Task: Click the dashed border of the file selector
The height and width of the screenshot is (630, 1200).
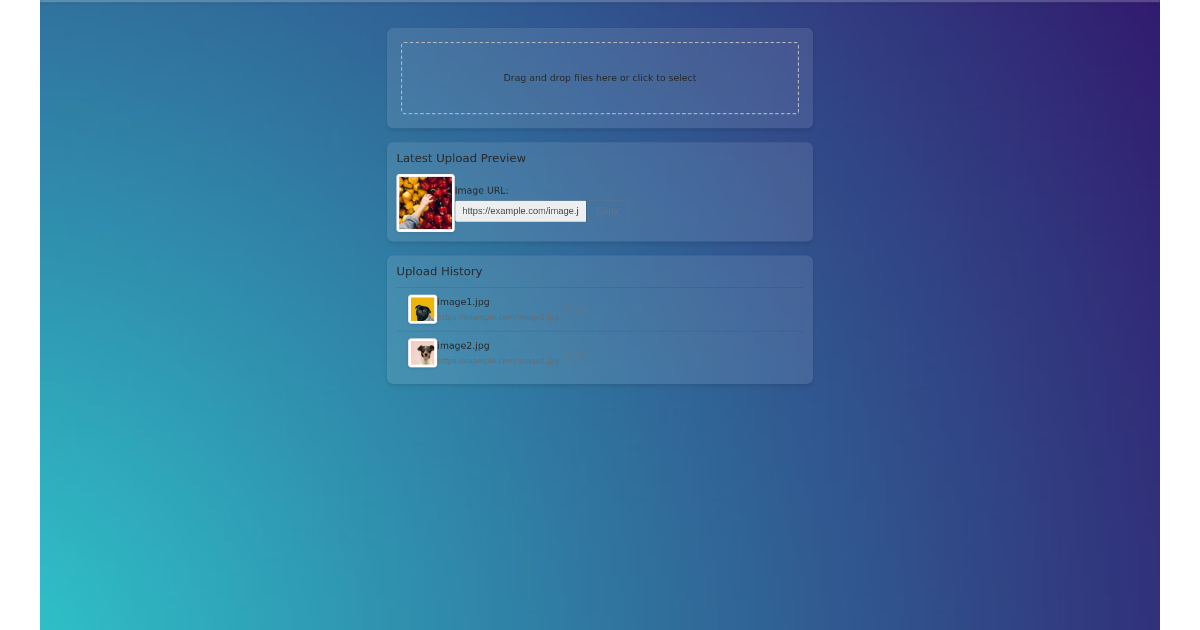Action: click(x=600, y=41)
